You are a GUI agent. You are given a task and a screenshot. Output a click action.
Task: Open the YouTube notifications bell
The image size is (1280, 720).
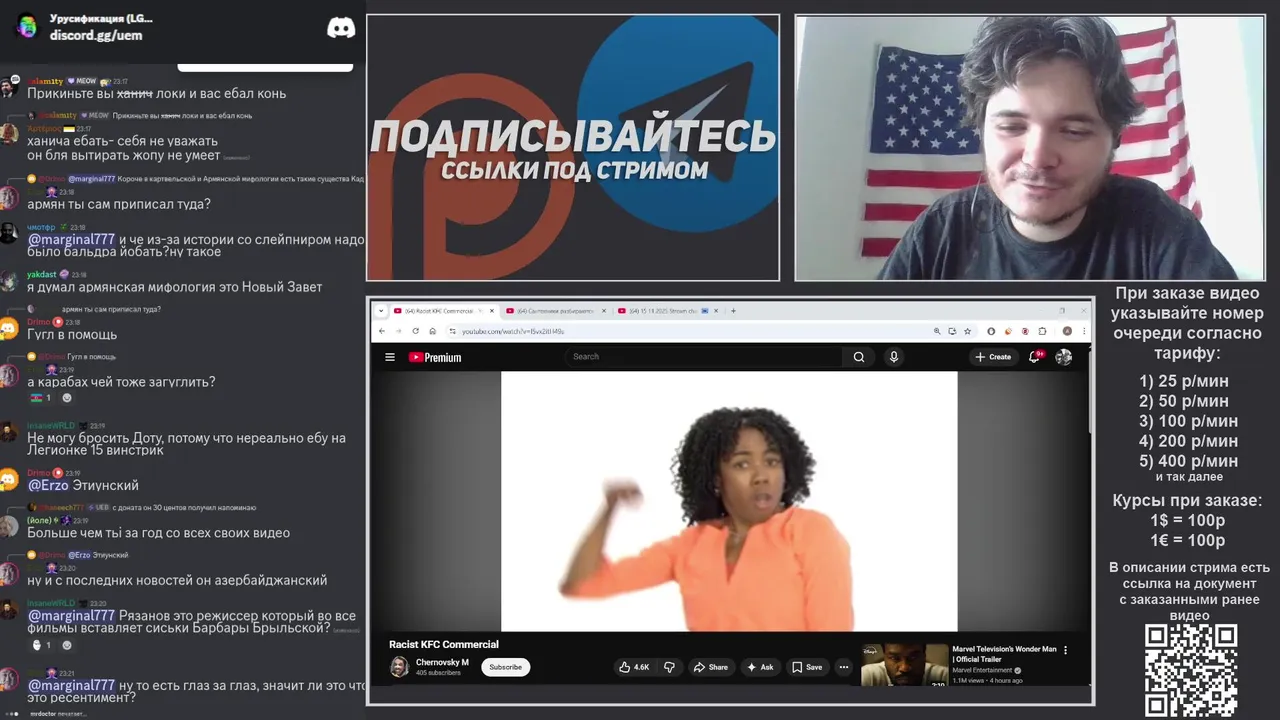point(1035,356)
